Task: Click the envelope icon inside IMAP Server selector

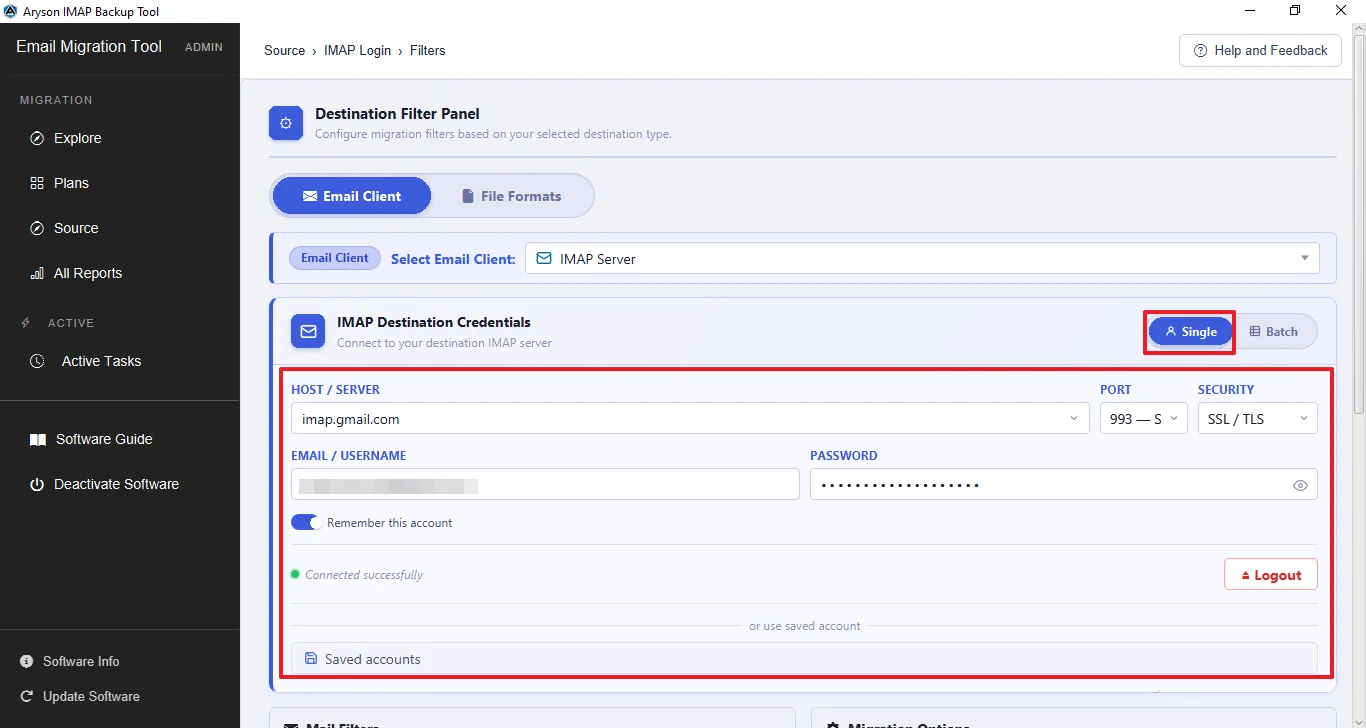Action: (544, 258)
